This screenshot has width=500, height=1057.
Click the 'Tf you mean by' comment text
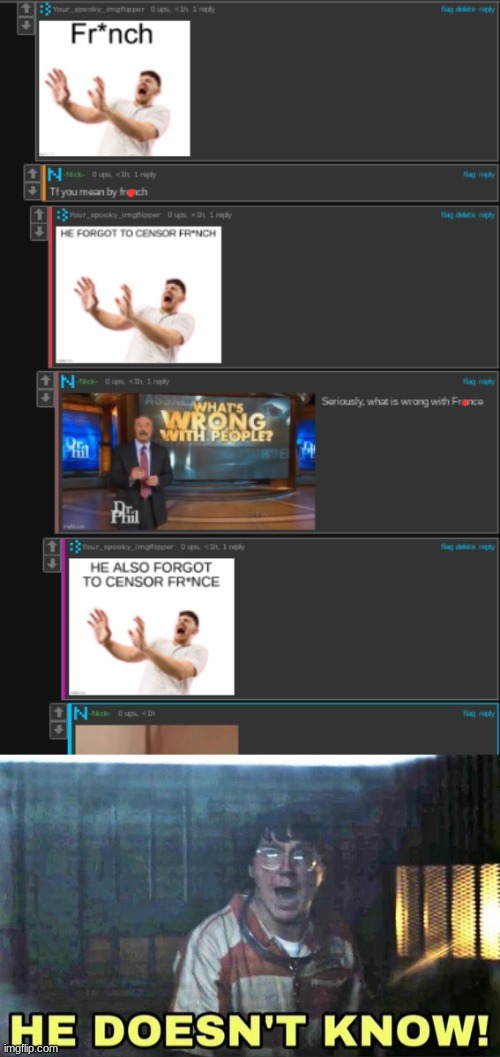click(x=98, y=192)
